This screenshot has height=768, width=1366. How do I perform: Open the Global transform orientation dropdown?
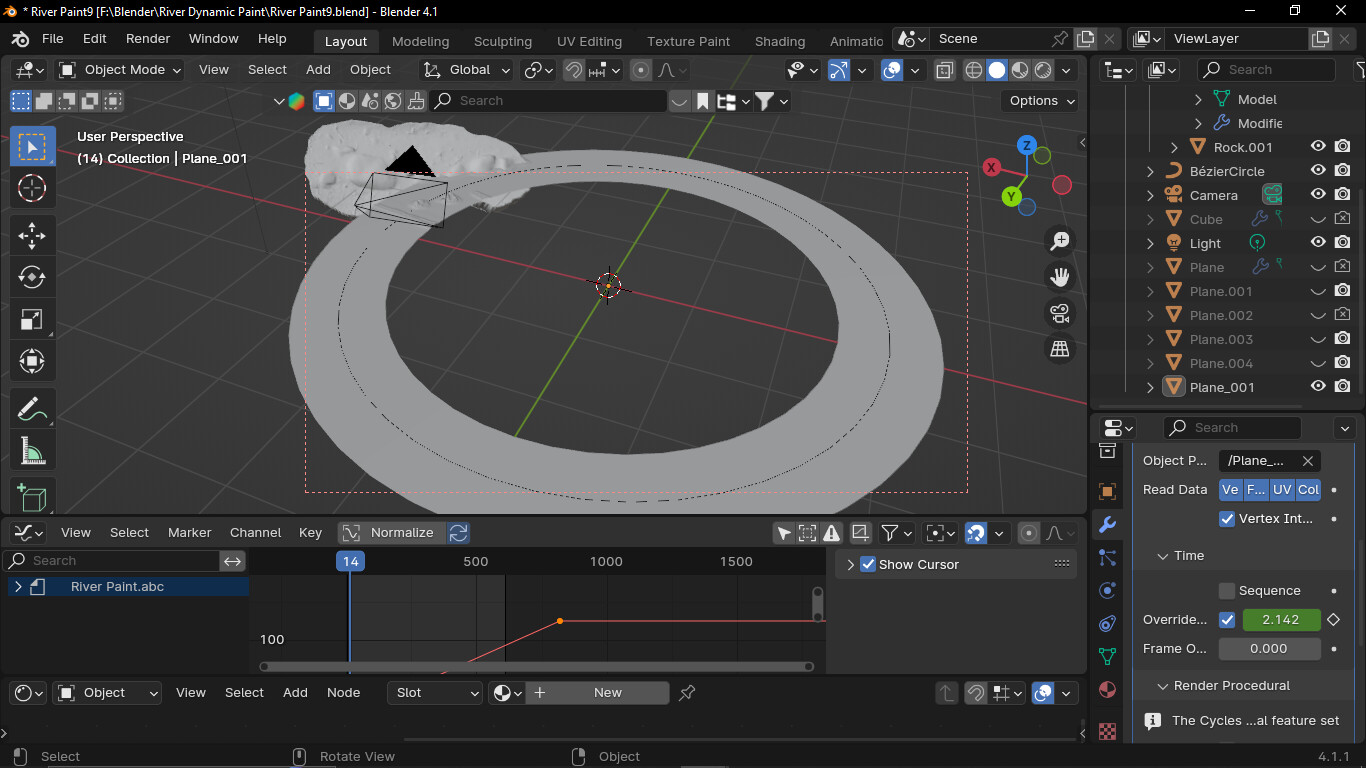[x=467, y=70]
